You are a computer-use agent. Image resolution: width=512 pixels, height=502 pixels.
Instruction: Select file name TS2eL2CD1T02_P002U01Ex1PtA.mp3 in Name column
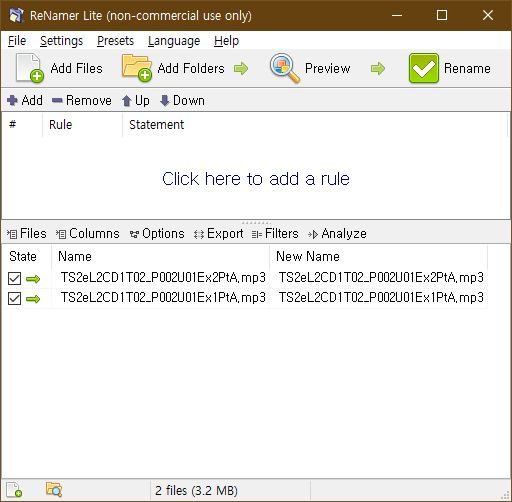click(163, 298)
